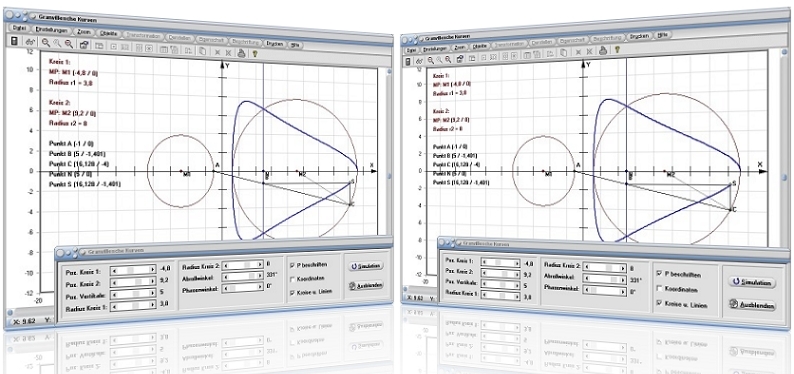Click the printer icon in right window toolbar
794x374 pixels.
(x=603, y=50)
